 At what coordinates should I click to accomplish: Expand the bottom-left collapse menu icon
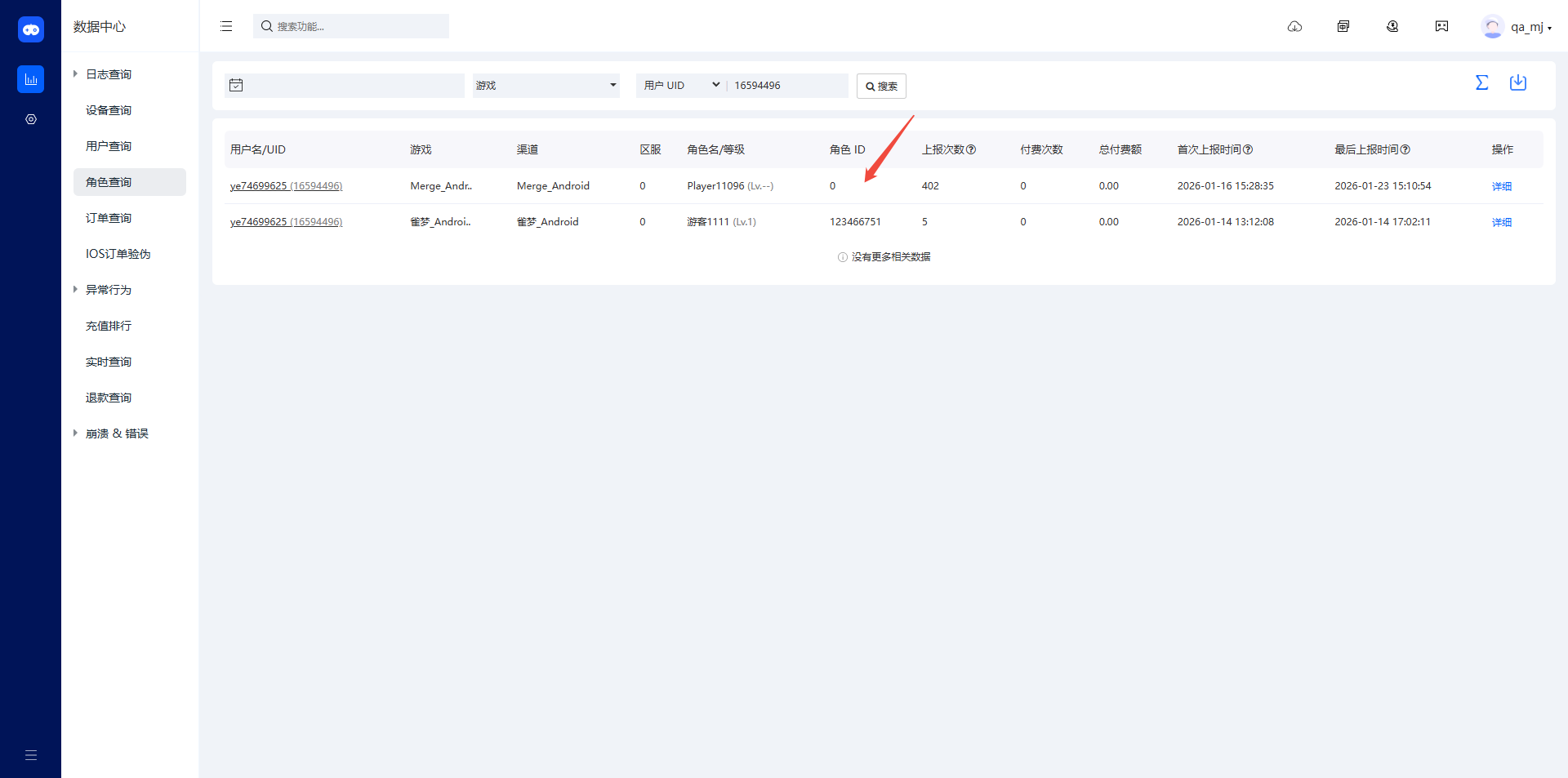tap(31, 755)
